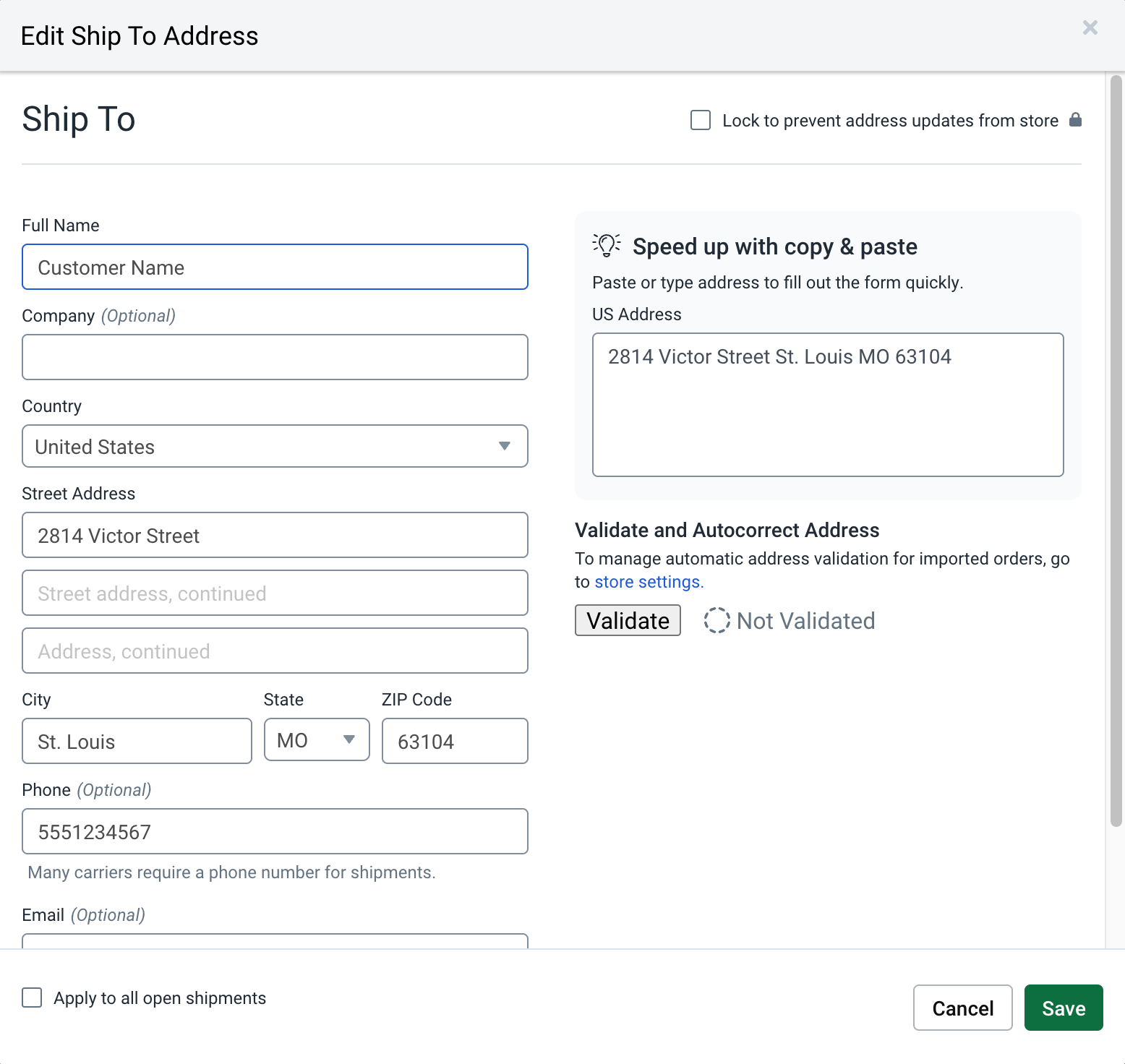Click the Not Validated status icon

[717, 620]
